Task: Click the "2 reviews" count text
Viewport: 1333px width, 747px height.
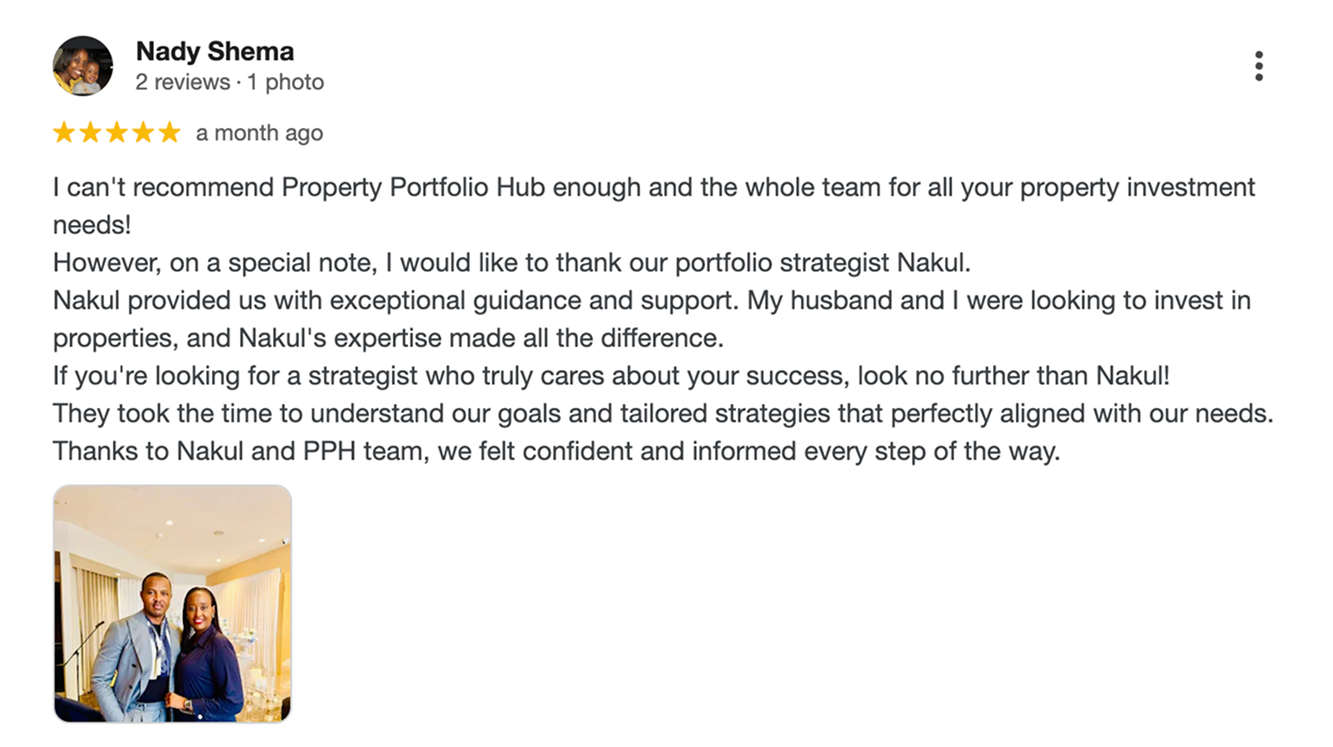Action: (x=181, y=82)
